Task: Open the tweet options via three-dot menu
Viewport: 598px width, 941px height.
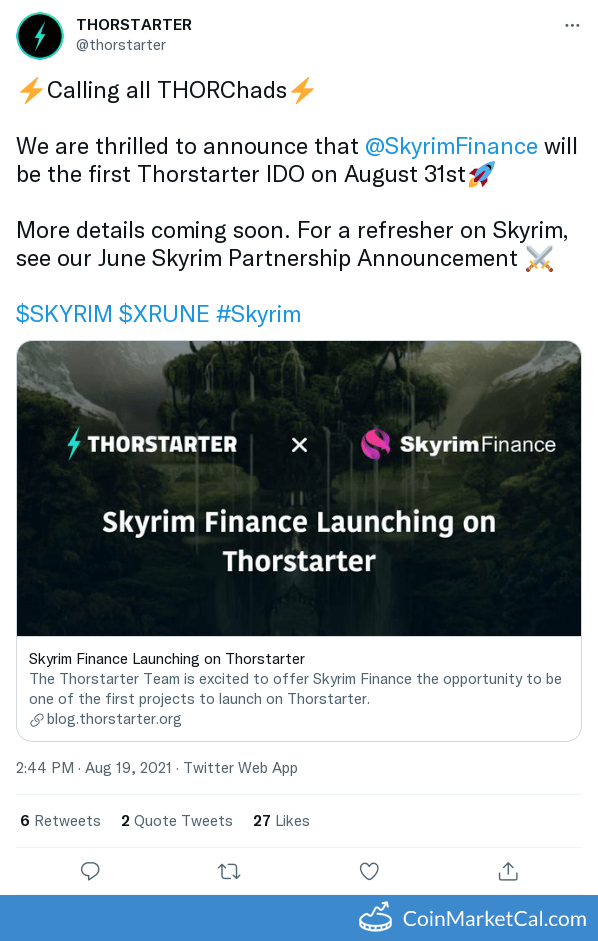Action: [x=572, y=25]
